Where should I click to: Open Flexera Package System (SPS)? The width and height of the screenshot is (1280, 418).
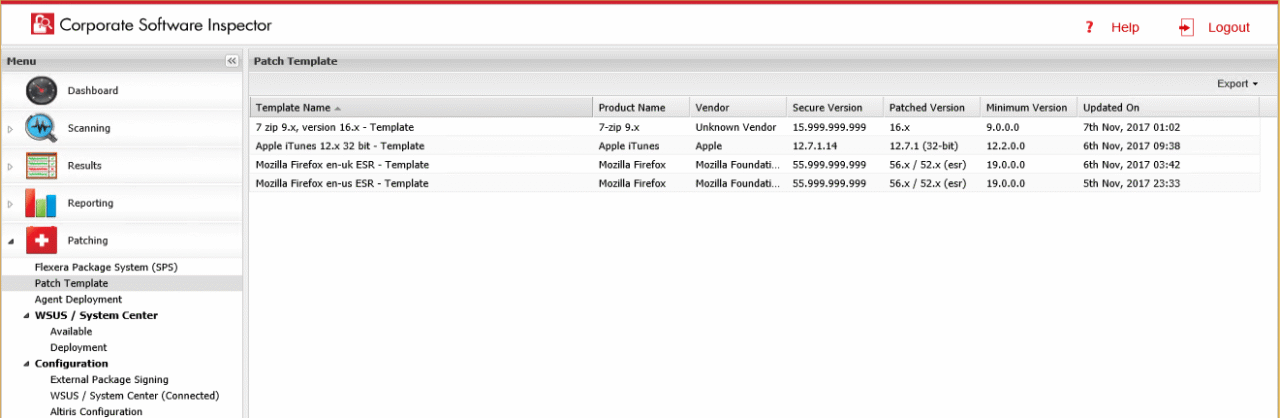pos(105,268)
